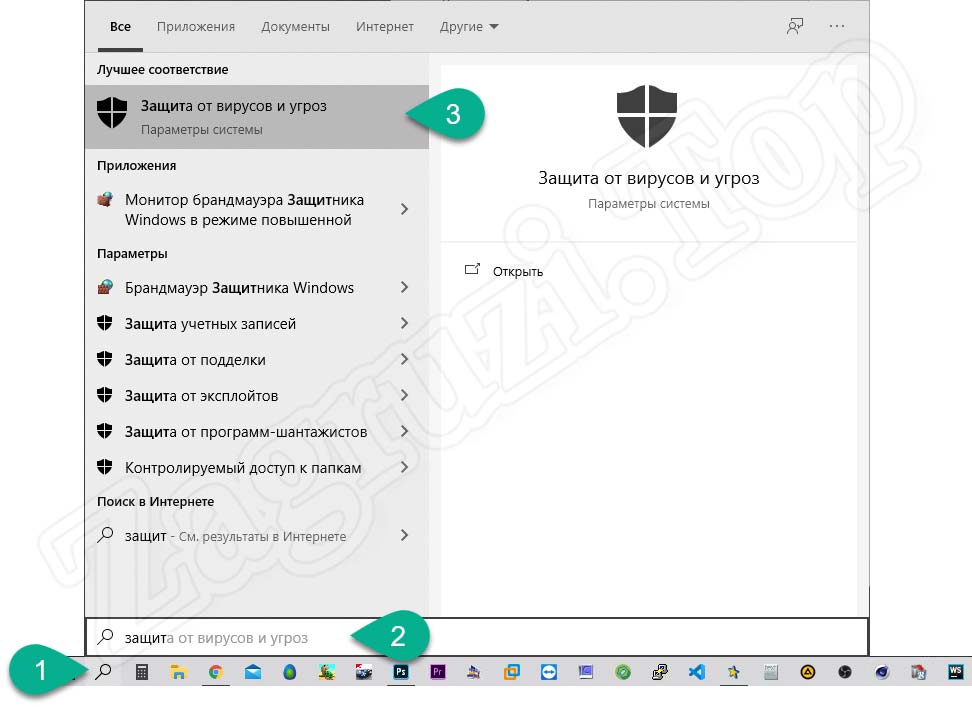Image resolution: width=972 pixels, height=707 pixels.
Task: Click inside the search input field
Action: 250,637
